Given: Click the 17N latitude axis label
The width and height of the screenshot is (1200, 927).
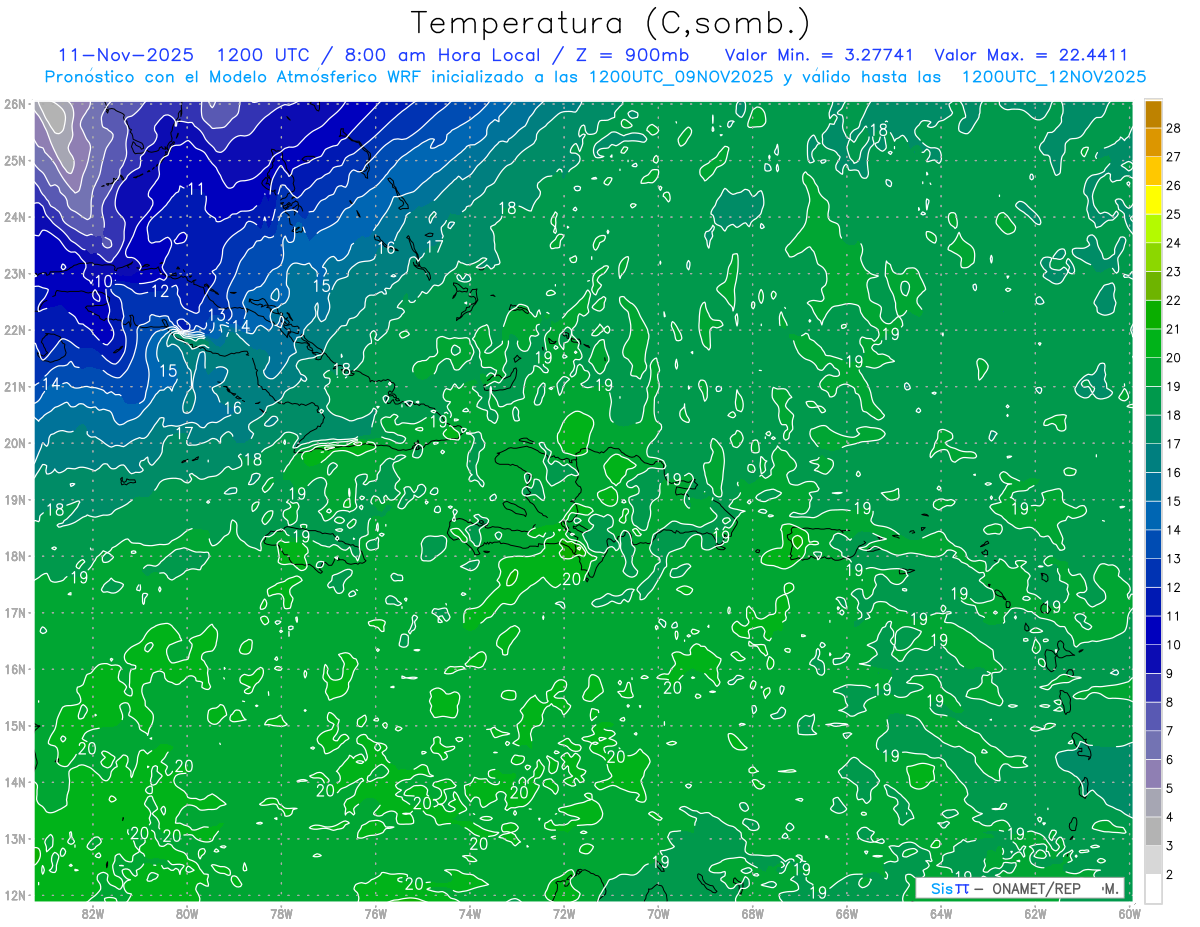Looking at the screenshot, I should [15, 612].
